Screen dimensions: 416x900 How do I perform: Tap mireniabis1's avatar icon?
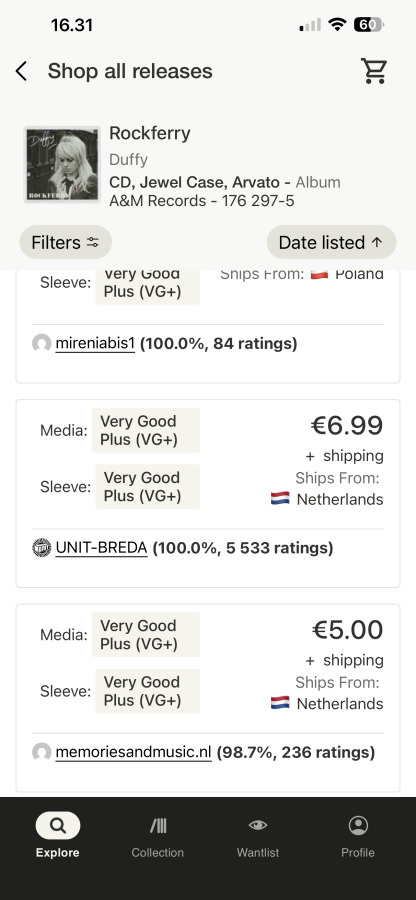(x=41, y=344)
